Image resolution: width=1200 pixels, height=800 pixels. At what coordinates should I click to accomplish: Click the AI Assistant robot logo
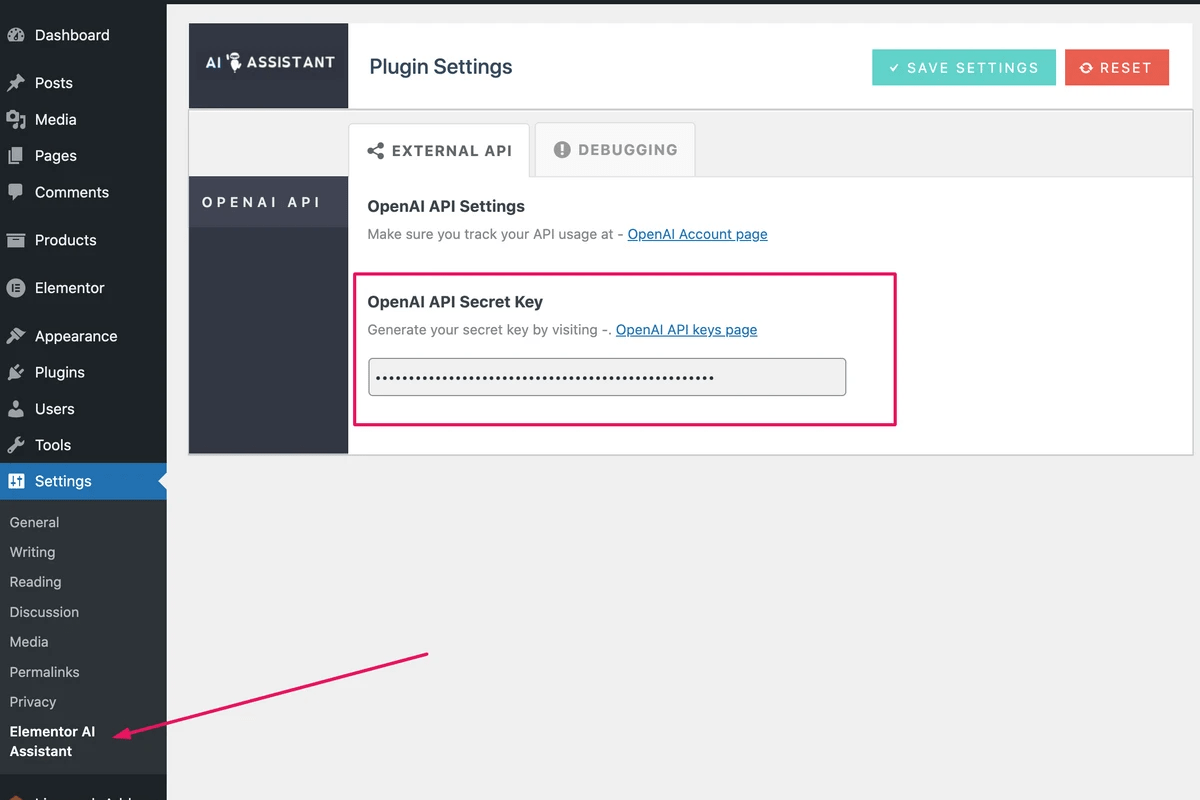tap(235, 62)
